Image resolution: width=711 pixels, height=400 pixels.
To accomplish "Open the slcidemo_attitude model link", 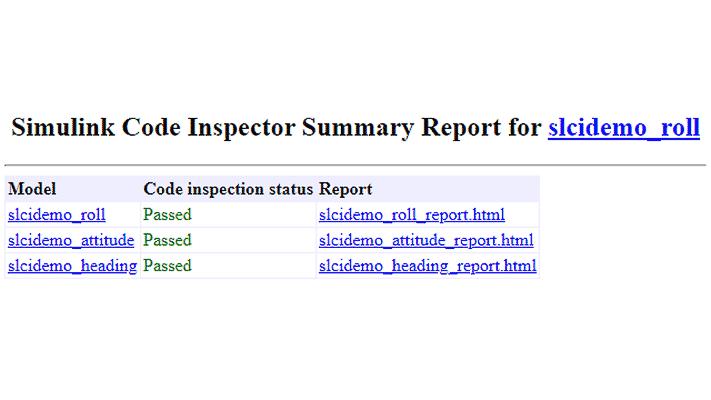I will (71, 241).
